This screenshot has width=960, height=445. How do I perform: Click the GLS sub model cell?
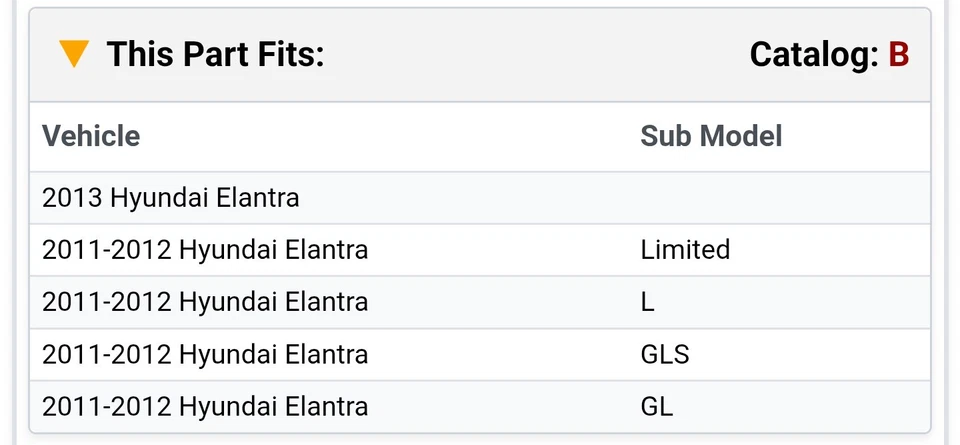(x=665, y=354)
